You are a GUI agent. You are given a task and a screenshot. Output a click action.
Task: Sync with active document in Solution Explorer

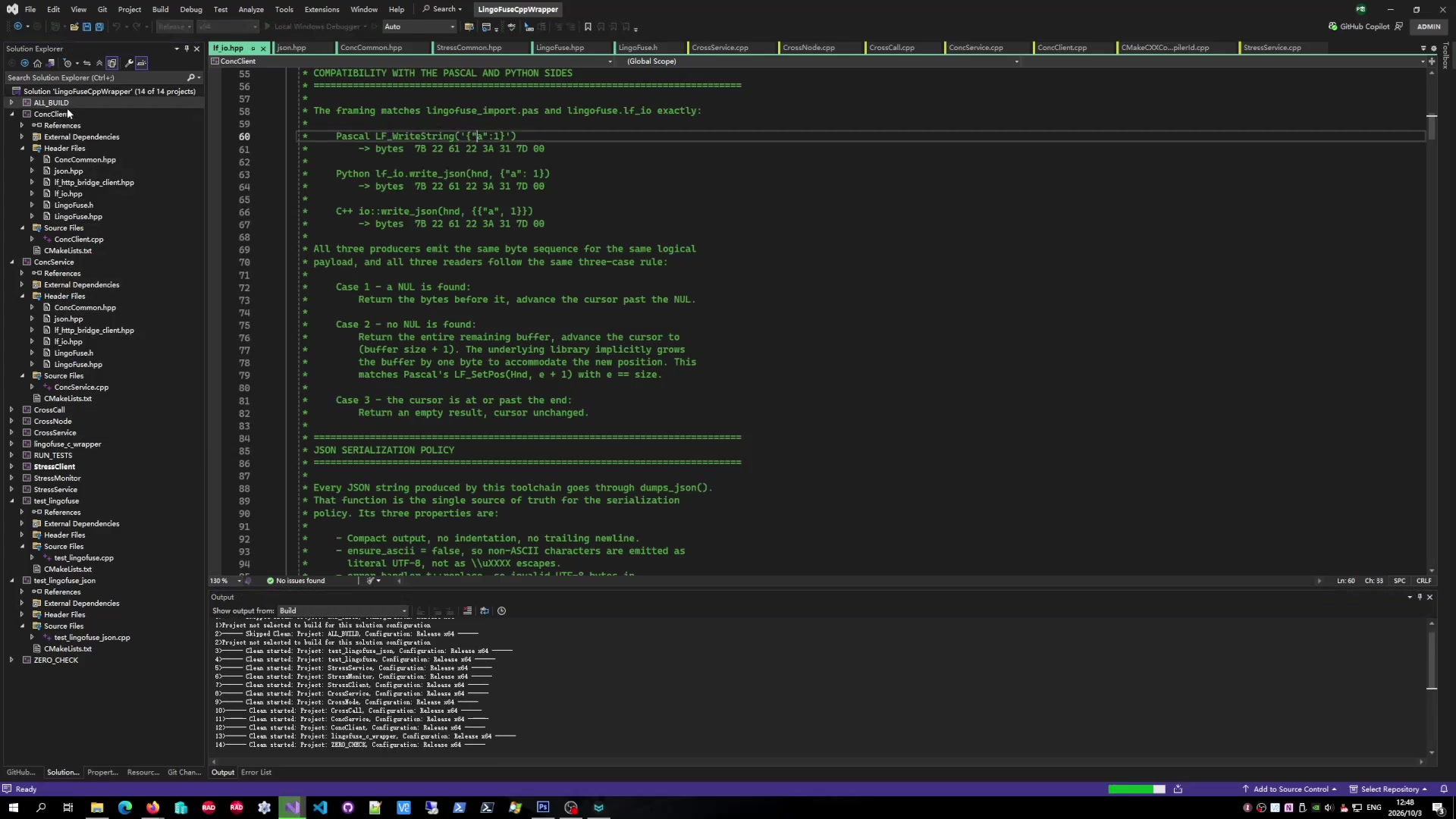tap(86, 63)
